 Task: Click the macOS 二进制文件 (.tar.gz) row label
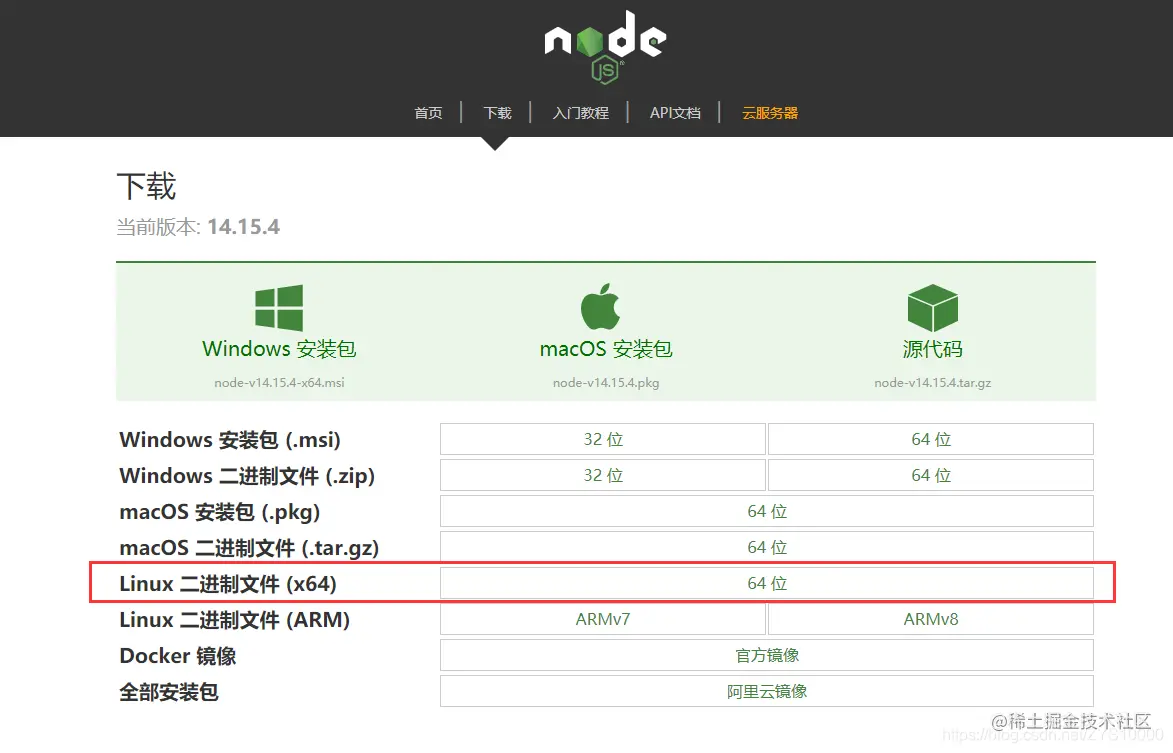pyautogui.click(x=249, y=547)
